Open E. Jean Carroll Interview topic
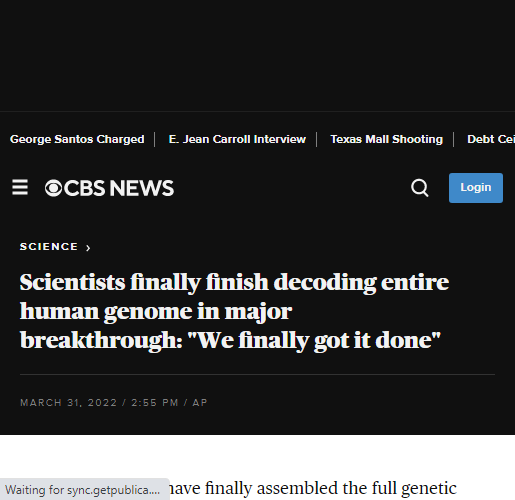 click(x=237, y=139)
